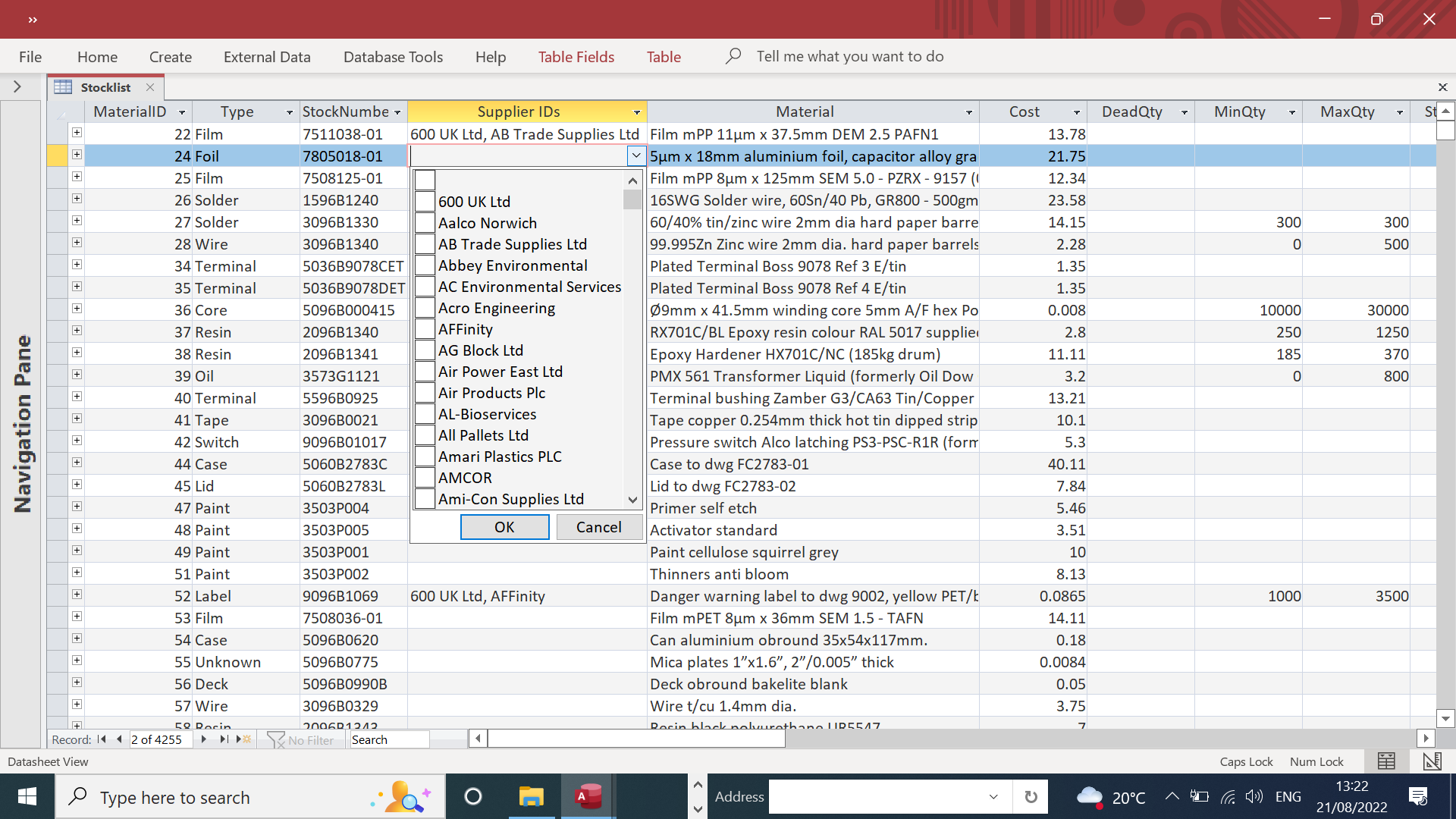Open File Explorer from the taskbar

[x=532, y=797]
